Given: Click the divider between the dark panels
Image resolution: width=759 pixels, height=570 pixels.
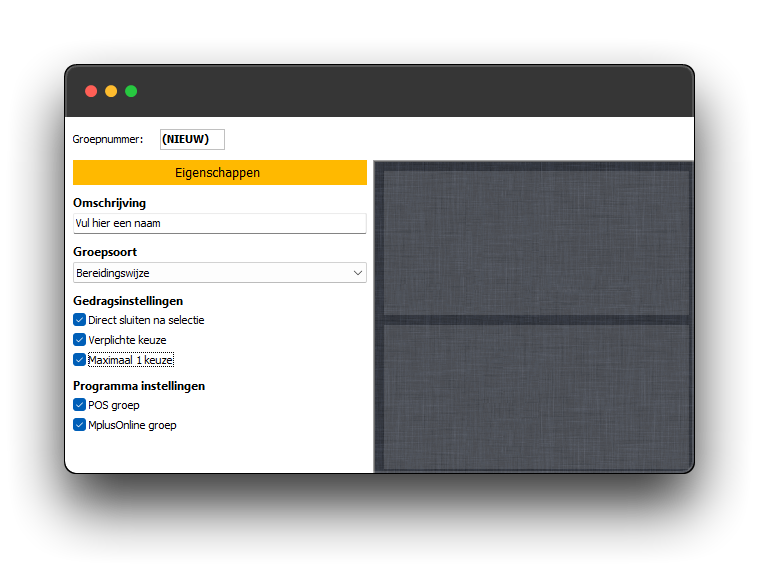Looking at the screenshot, I should pos(536,319).
